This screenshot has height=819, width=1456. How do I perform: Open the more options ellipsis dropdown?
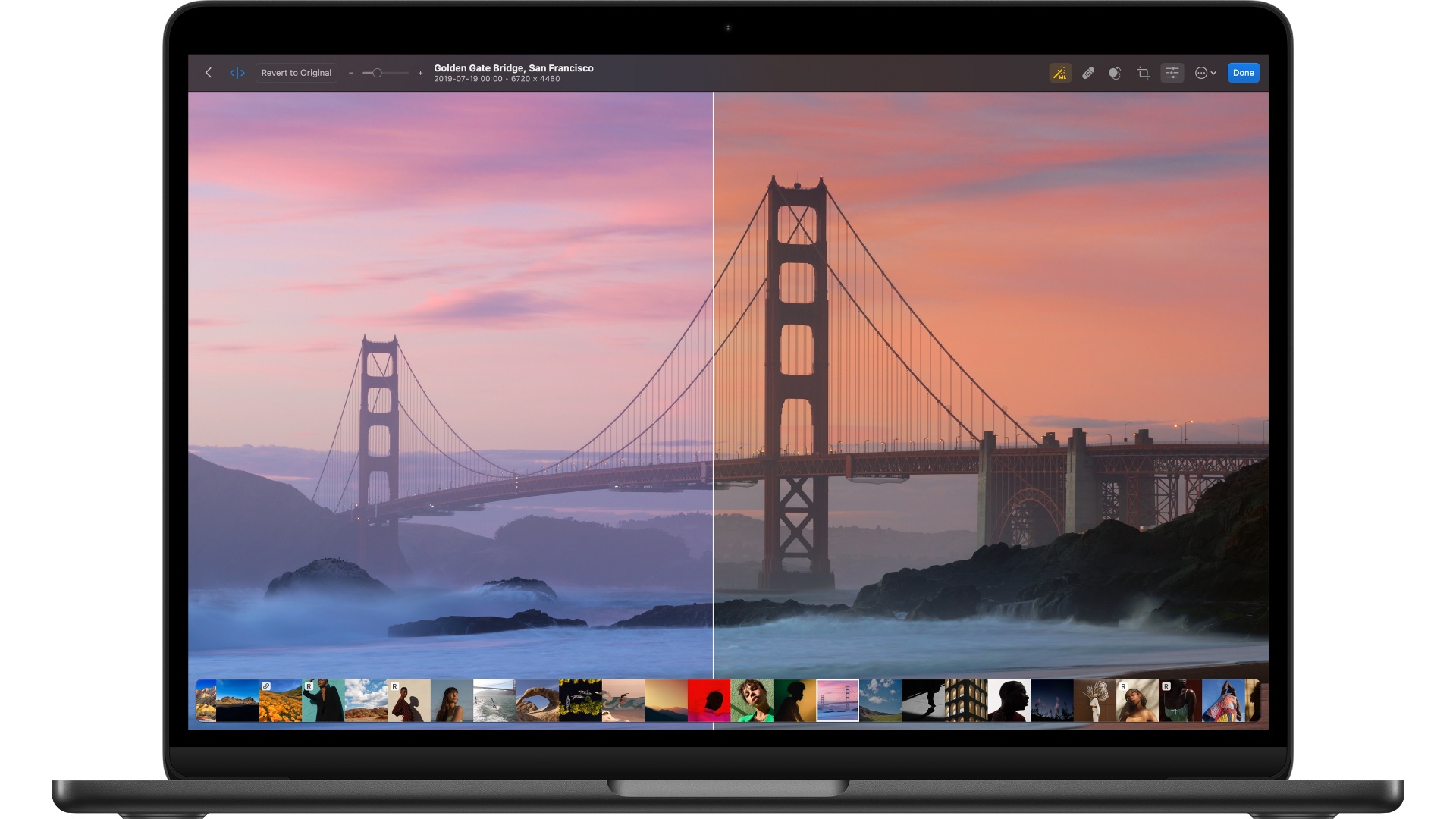(x=1206, y=73)
